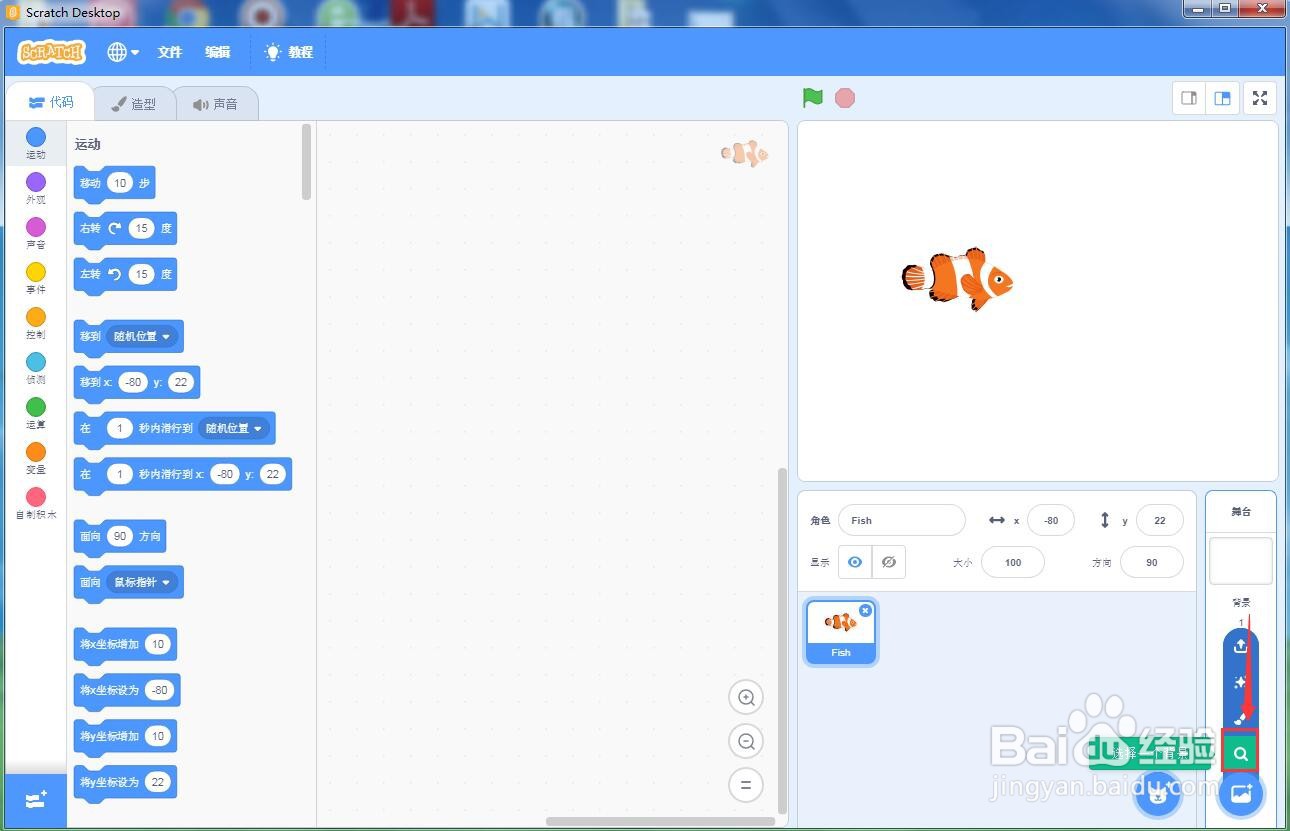Open the 编辑 menu

pyautogui.click(x=218, y=52)
